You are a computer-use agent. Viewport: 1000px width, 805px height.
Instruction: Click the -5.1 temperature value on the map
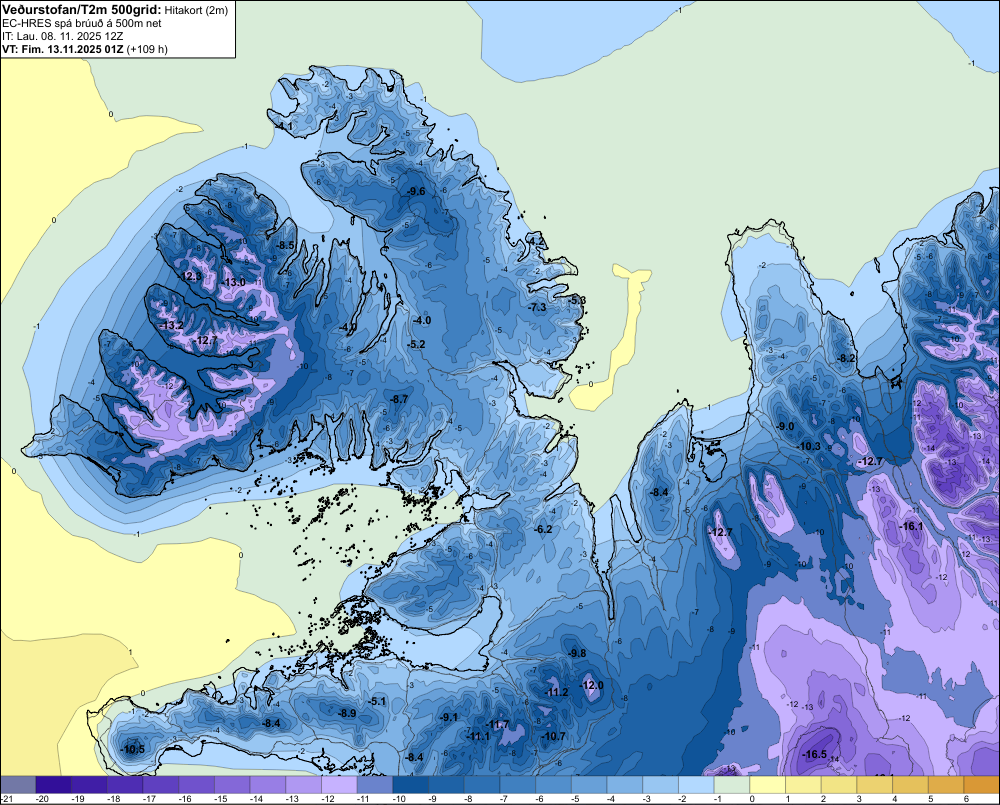pyautogui.click(x=377, y=701)
